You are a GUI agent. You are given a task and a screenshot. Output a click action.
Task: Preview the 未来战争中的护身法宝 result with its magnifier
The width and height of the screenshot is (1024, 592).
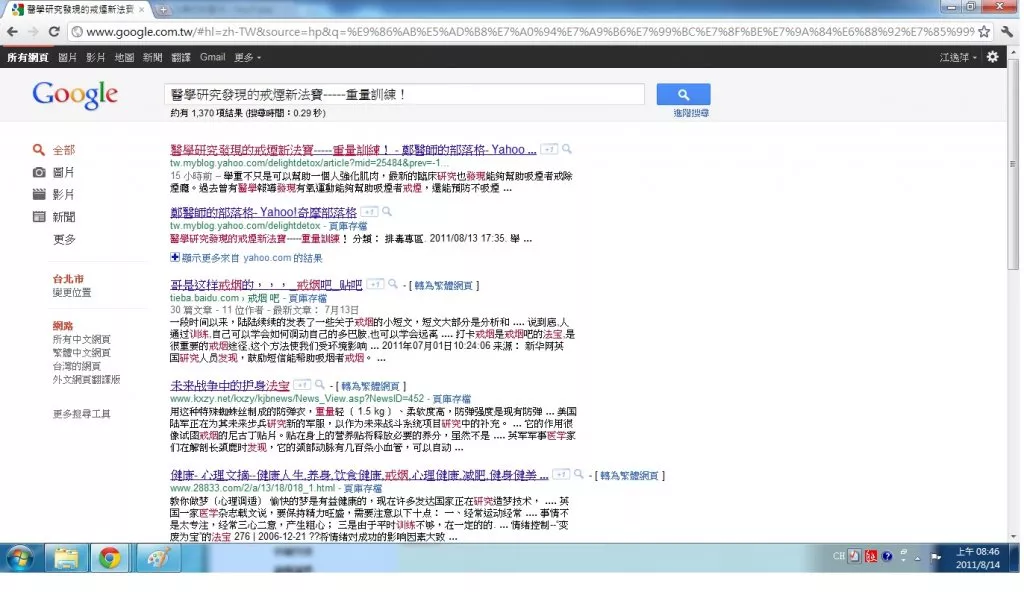coord(319,385)
